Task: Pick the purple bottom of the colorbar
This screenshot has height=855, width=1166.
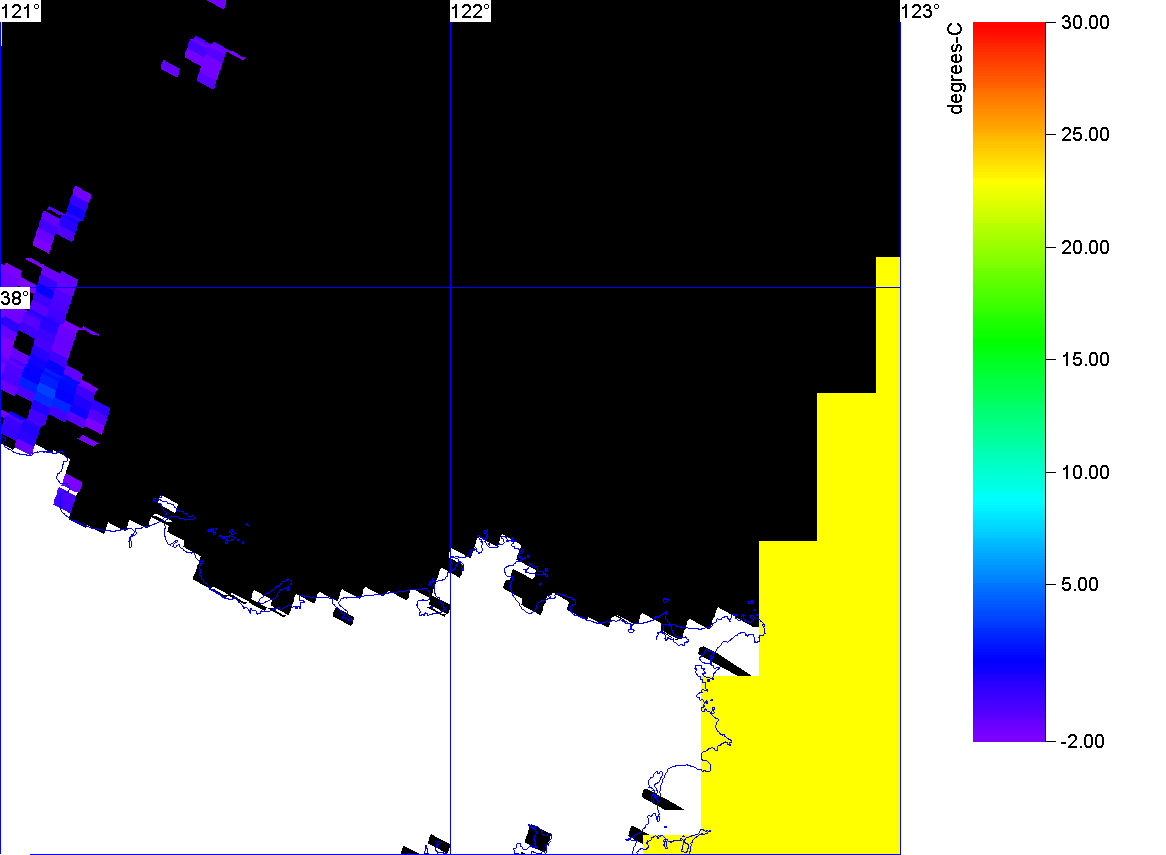Action: coord(1008,730)
